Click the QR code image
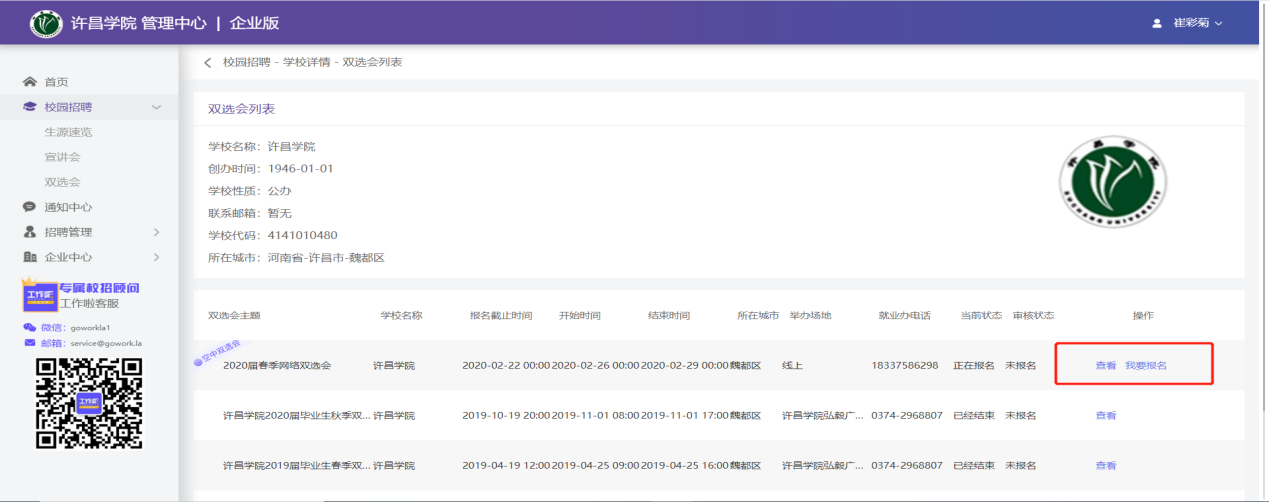The image size is (1269, 502). [90, 402]
